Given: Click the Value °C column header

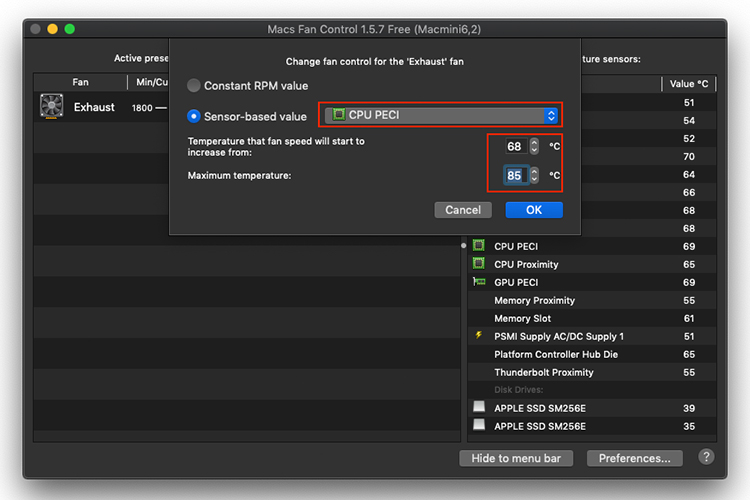Looking at the screenshot, I should (x=688, y=84).
